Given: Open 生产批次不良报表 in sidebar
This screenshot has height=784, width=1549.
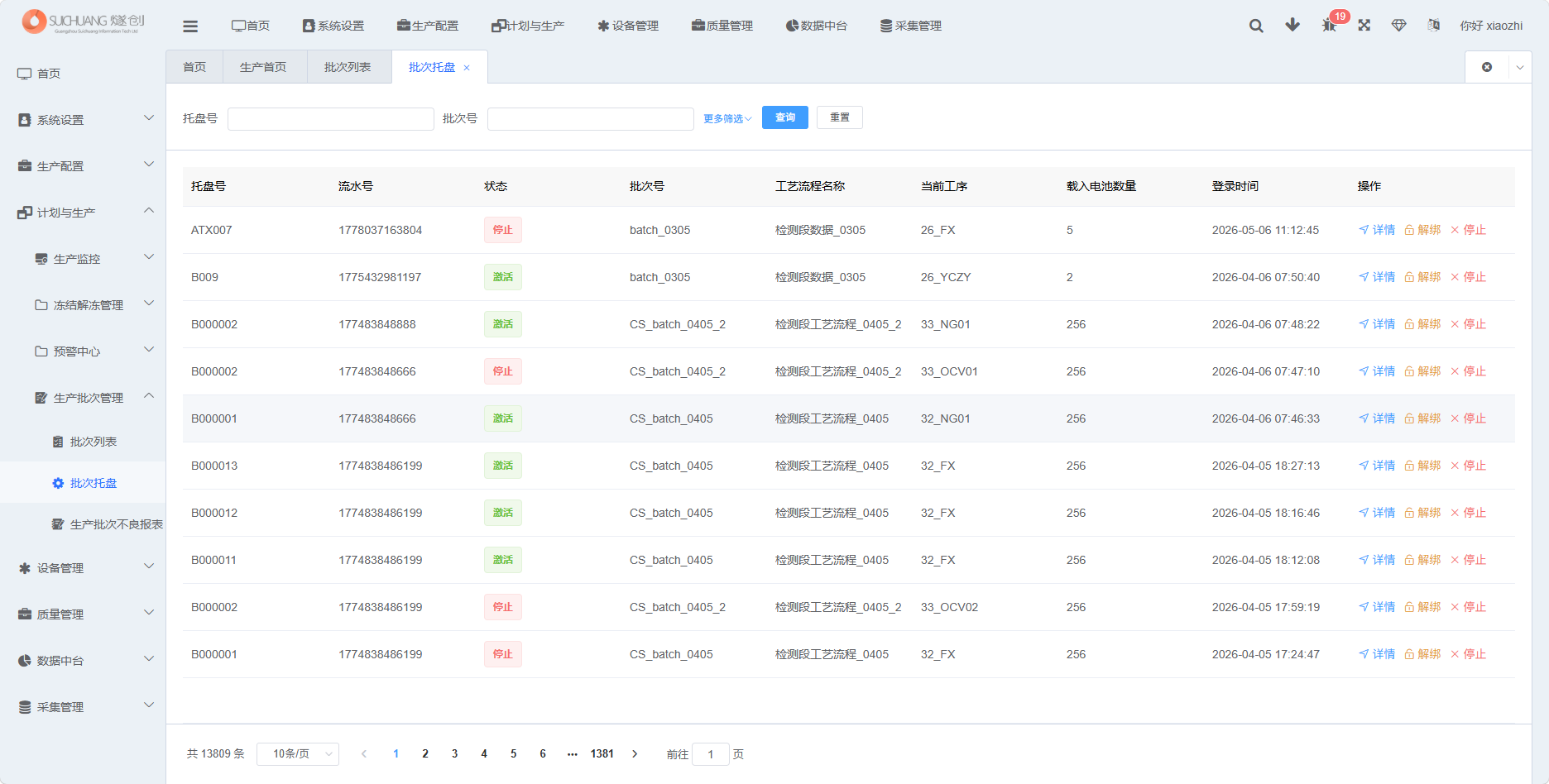Looking at the screenshot, I should click(83, 524).
